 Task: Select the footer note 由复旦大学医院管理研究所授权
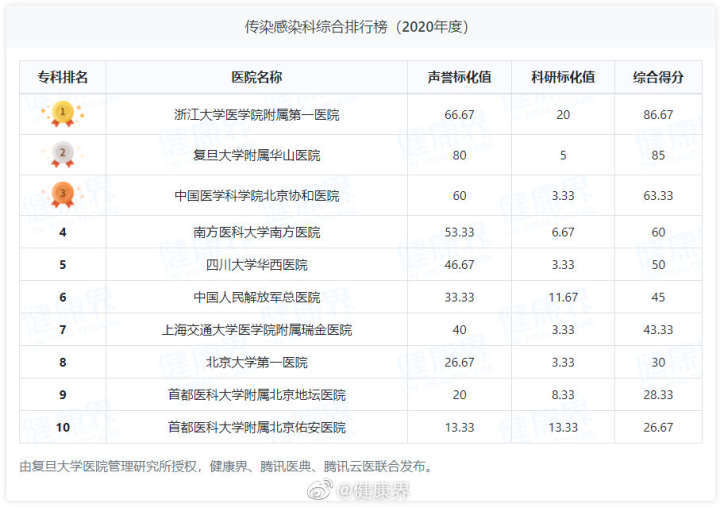108,467
